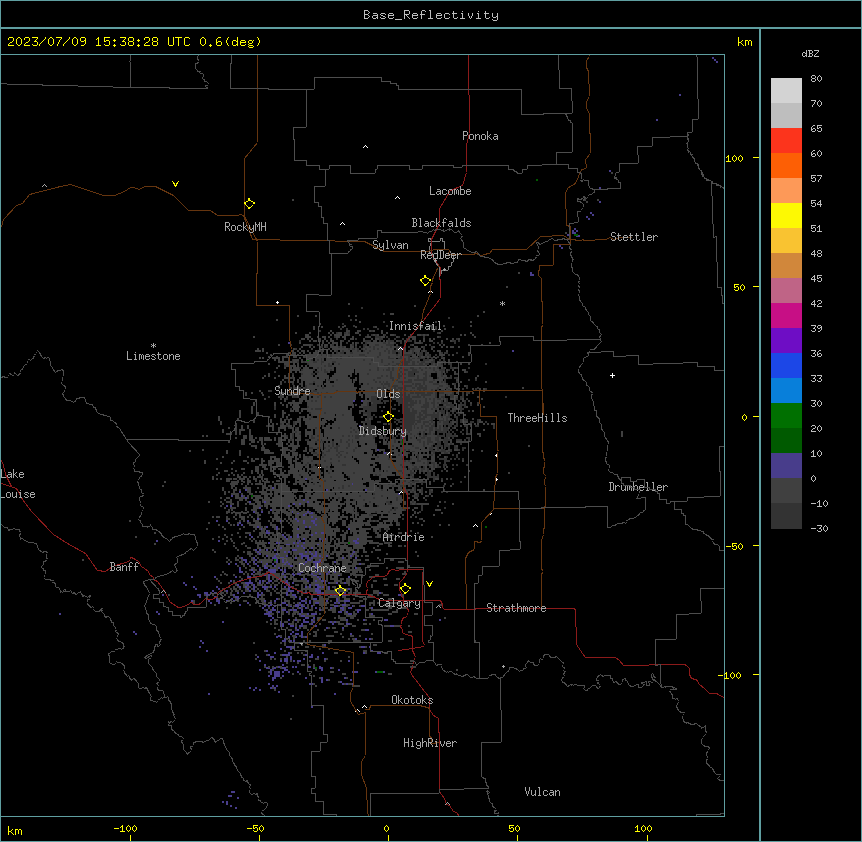Click the asterisk marker above Limestone
This screenshot has height=842, width=862.
[153, 346]
